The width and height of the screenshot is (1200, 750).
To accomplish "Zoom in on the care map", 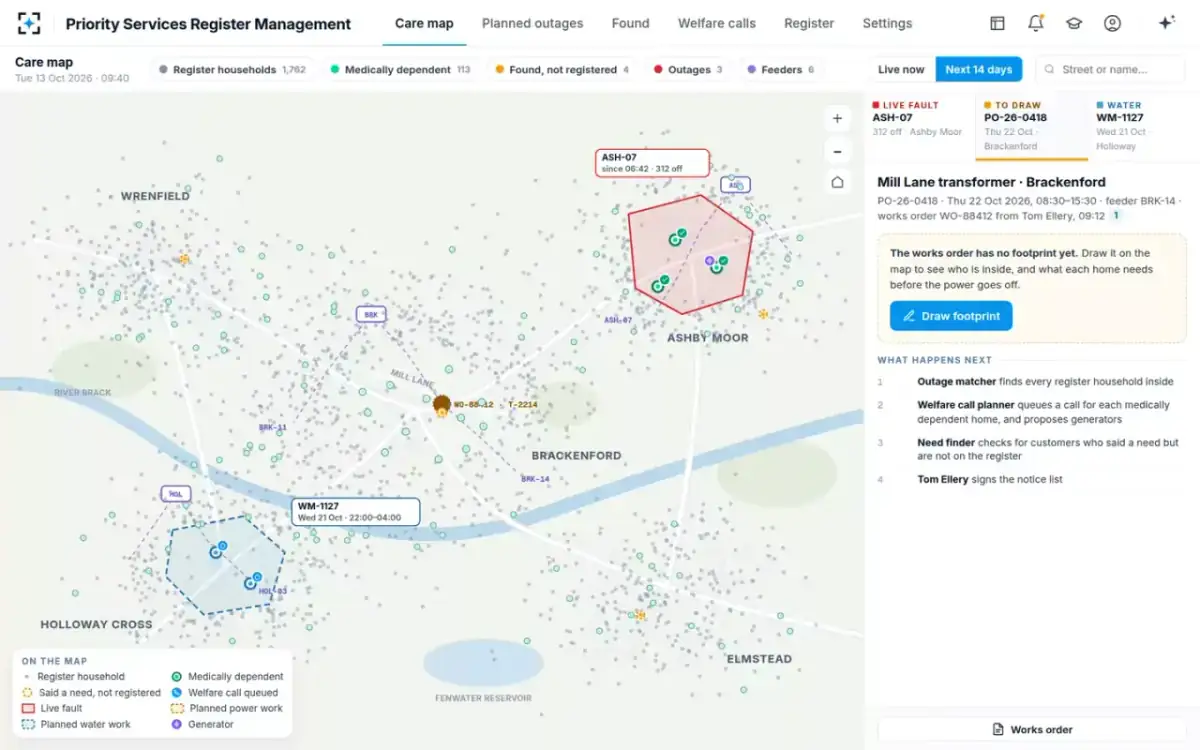I will coord(837,118).
